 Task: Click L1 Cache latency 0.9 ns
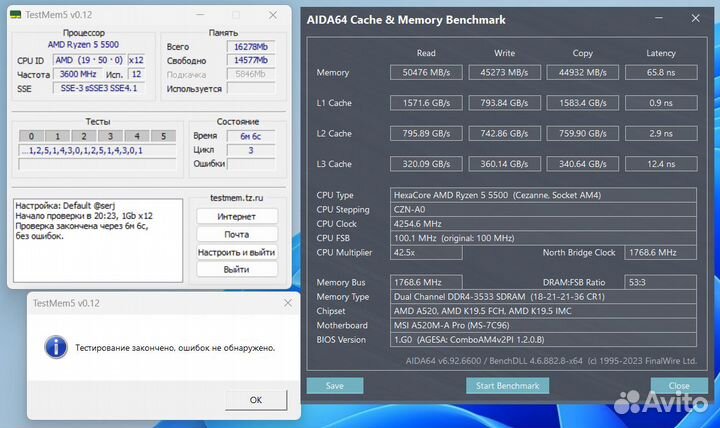click(x=661, y=103)
